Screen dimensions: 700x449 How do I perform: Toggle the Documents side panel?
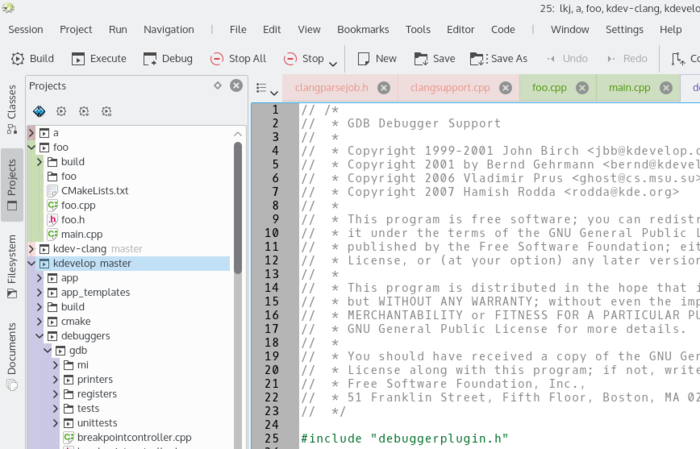point(11,352)
